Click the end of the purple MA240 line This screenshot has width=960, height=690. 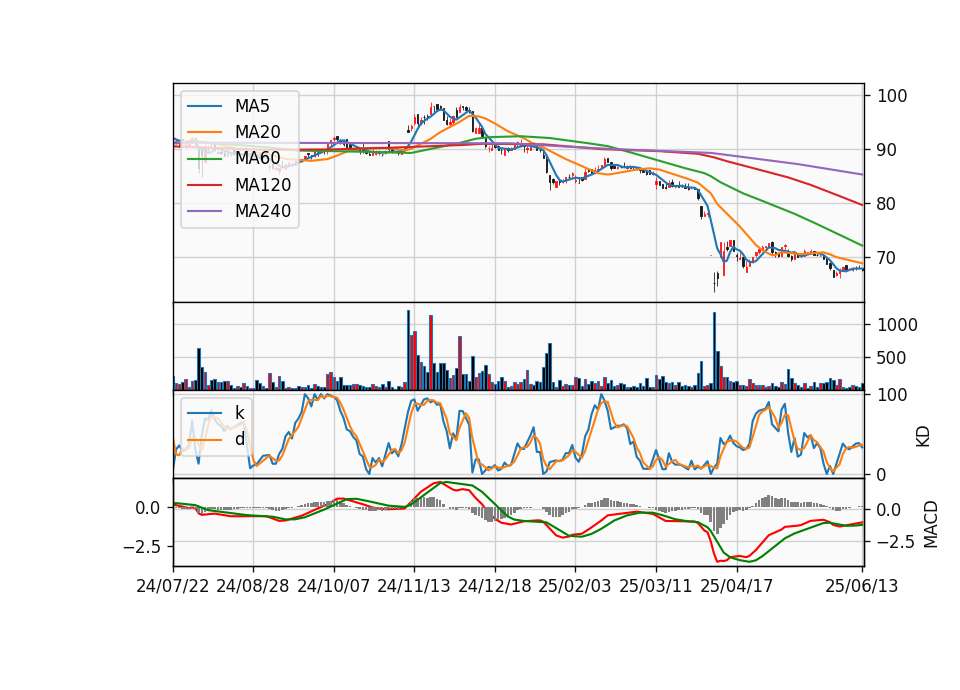tap(863, 174)
